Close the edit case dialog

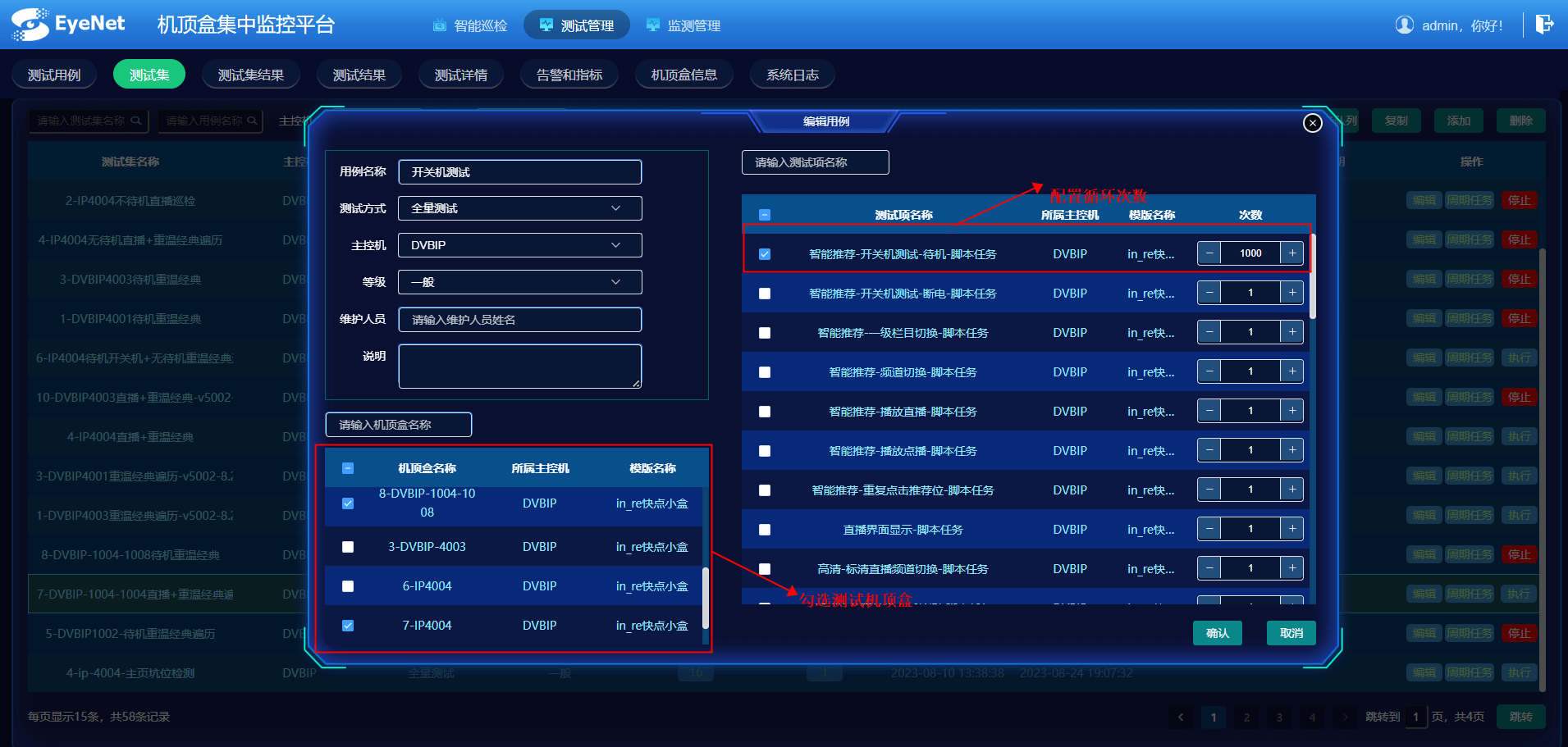point(1312,123)
